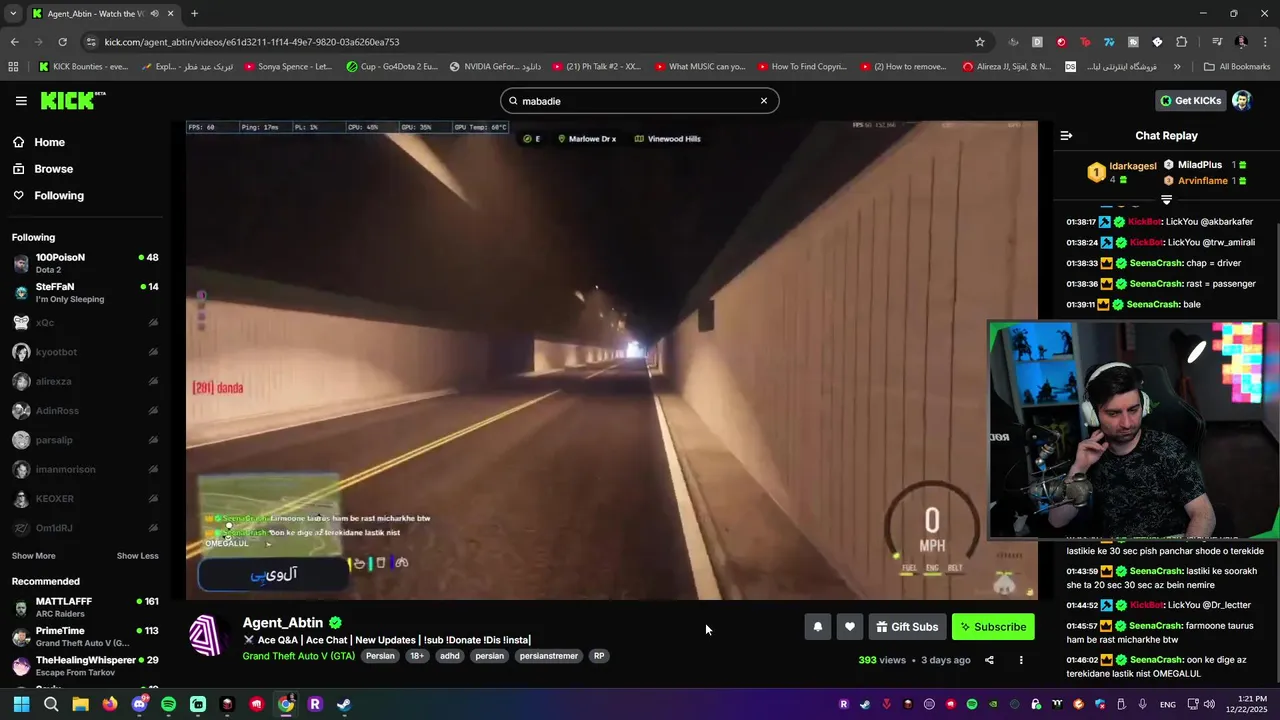Open TheHealingWhisperer recommended channel

click(x=85, y=665)
